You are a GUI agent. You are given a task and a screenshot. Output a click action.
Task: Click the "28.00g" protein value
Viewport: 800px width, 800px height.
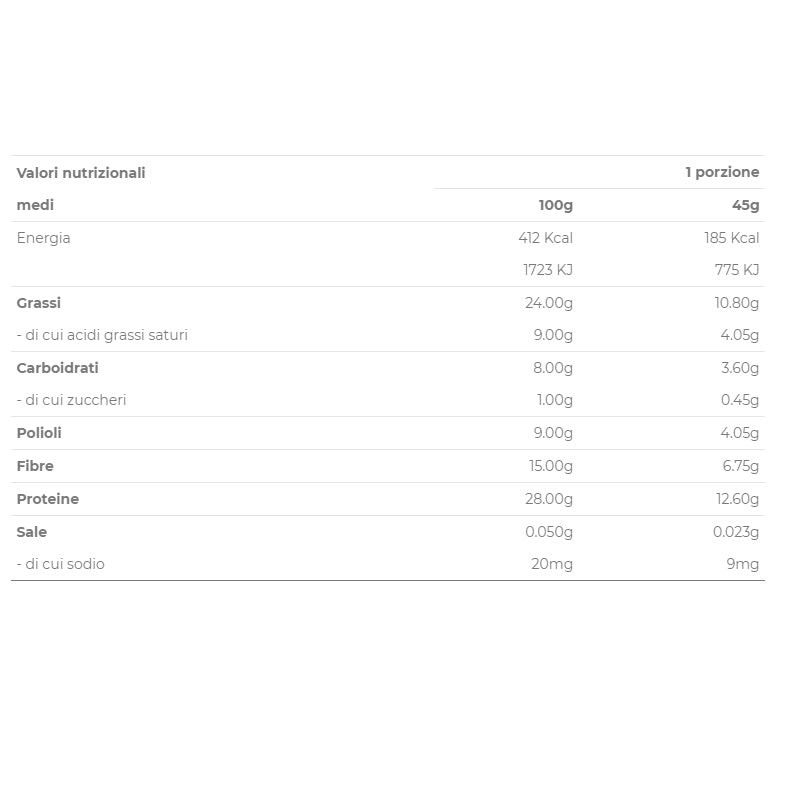click(x=548, y=499)
